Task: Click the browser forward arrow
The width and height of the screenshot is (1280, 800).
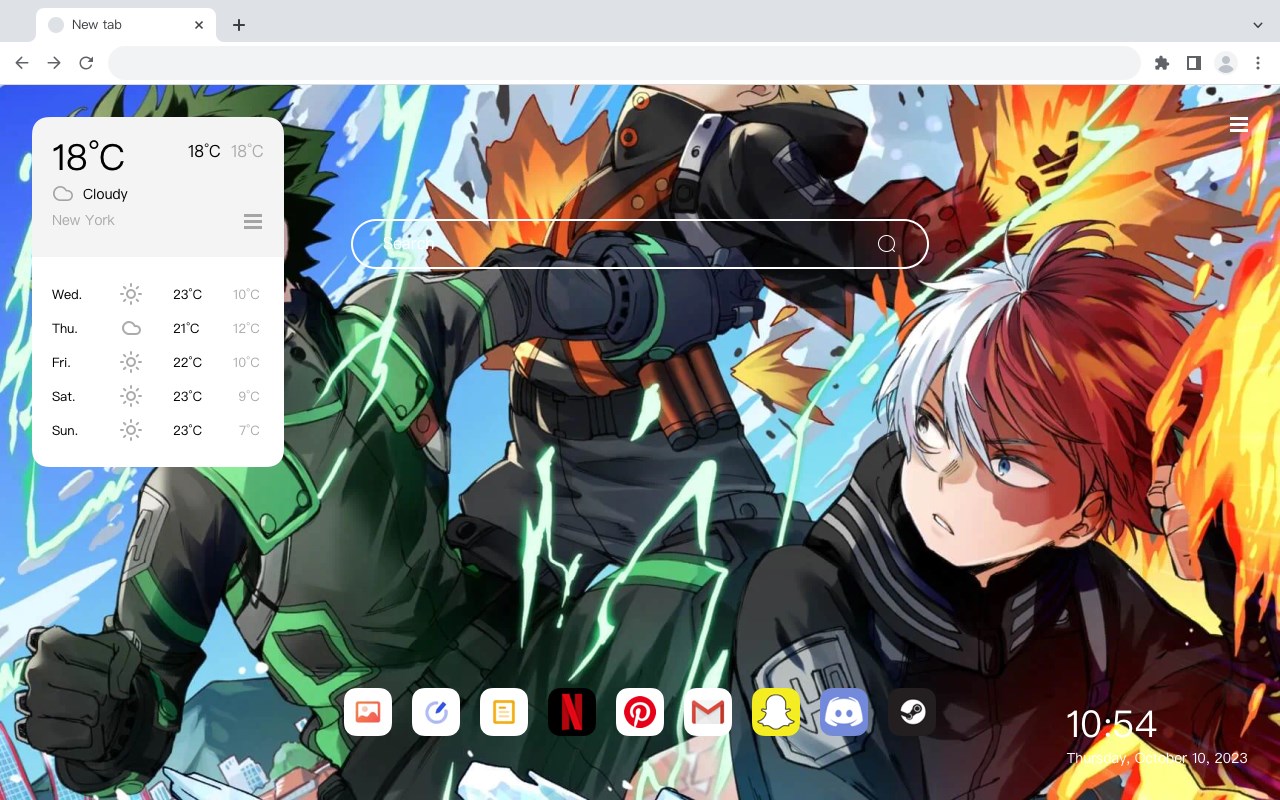Action: click(x=54, y=63)
